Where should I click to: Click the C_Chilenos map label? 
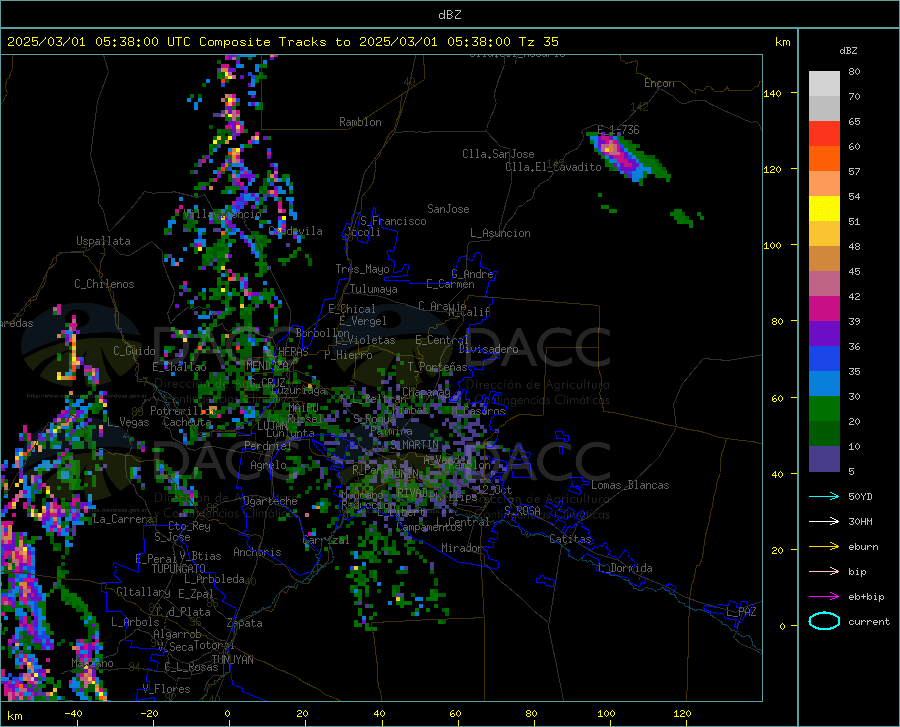[x=104, y=284]
